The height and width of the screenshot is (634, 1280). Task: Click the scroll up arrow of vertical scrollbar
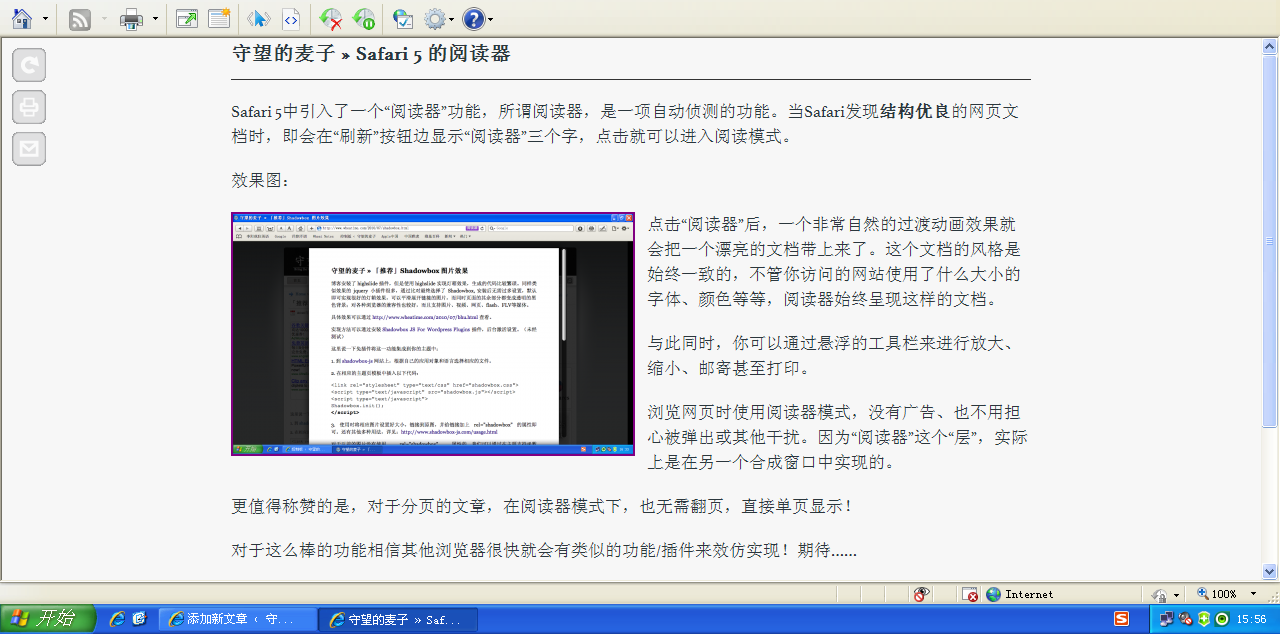pos(1270,47)
